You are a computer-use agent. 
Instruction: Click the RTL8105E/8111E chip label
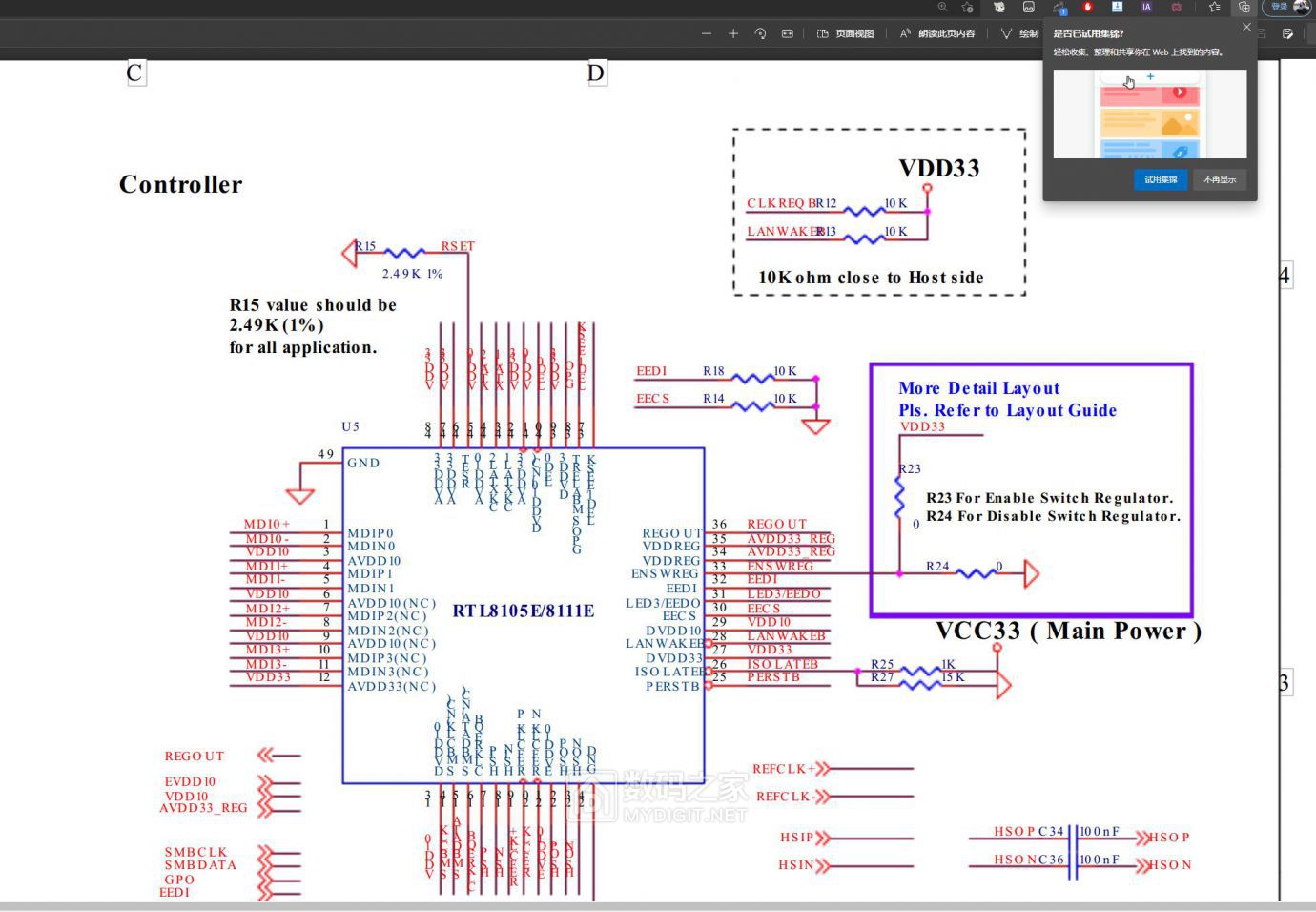coord(524,611)
